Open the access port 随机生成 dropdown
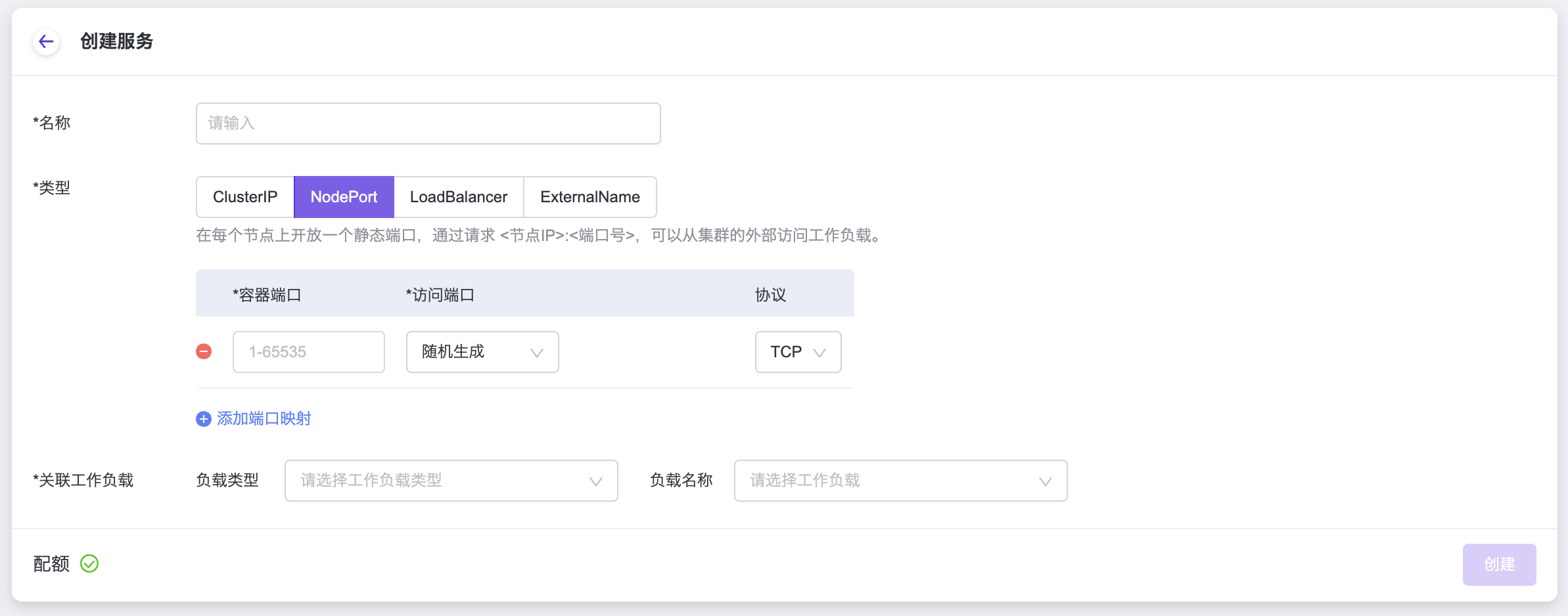 click(482, 352)
